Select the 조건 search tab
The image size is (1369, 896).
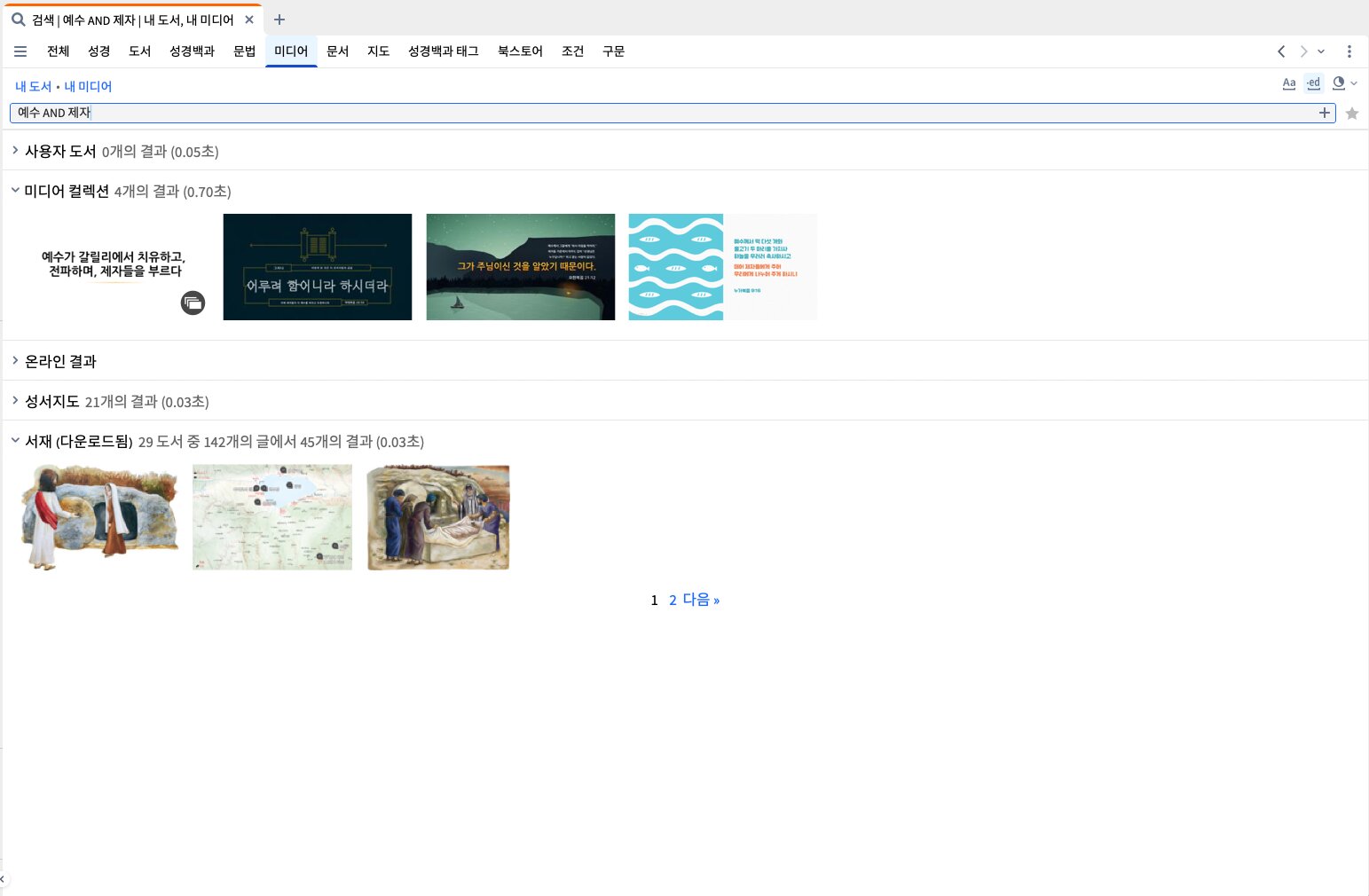(x=573, y=51)
